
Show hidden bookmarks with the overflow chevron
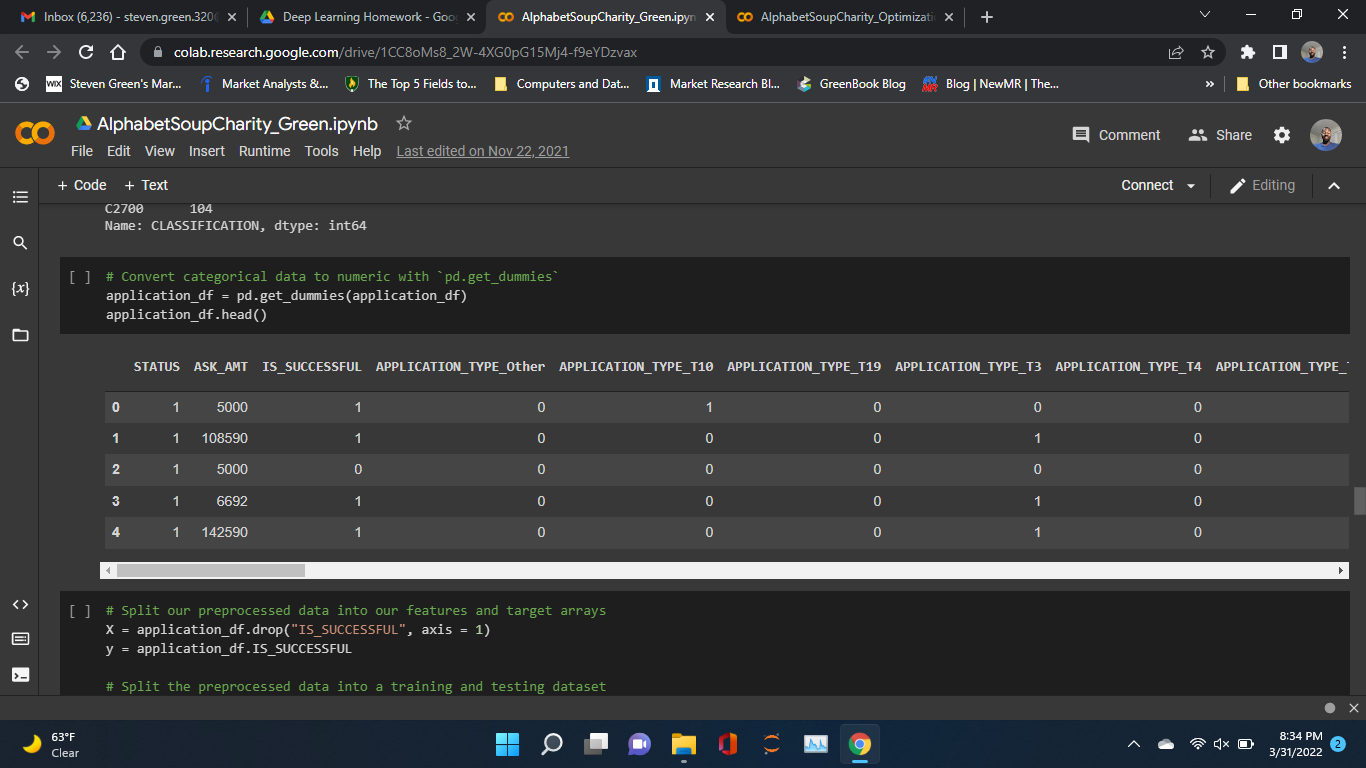pos(1211,84)
